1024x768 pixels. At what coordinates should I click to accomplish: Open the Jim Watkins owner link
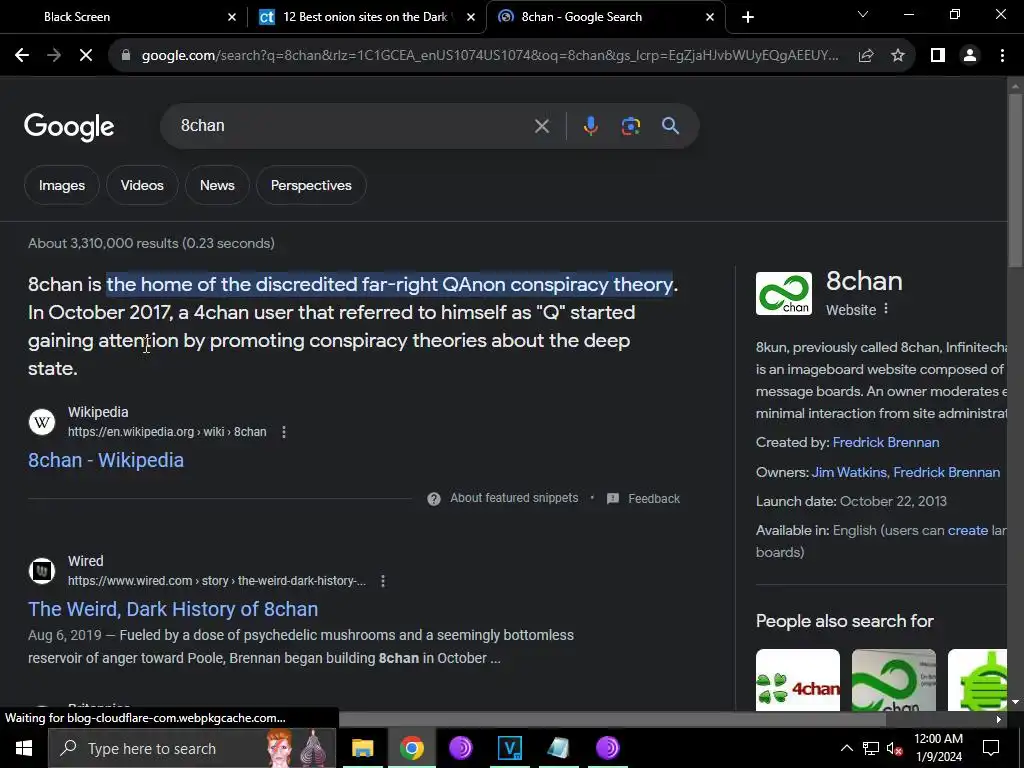click(x=849, y=473)
